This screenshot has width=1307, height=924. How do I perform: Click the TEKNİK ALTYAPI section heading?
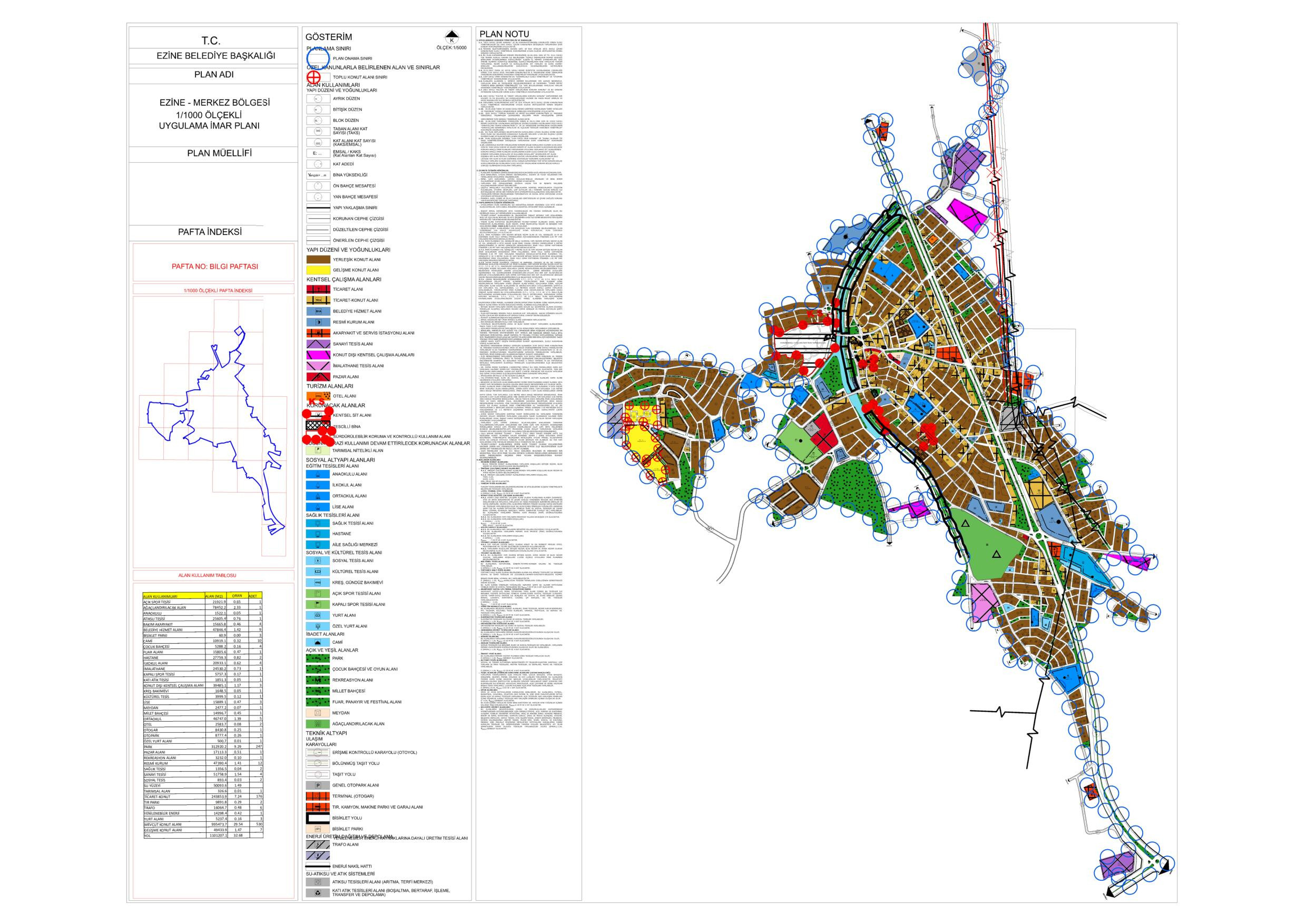pos(326,734)
